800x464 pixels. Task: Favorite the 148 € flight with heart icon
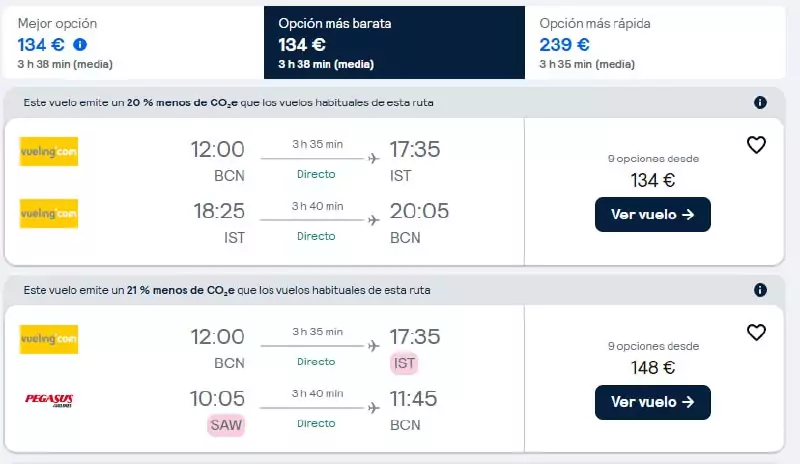[x=756, y=332]
